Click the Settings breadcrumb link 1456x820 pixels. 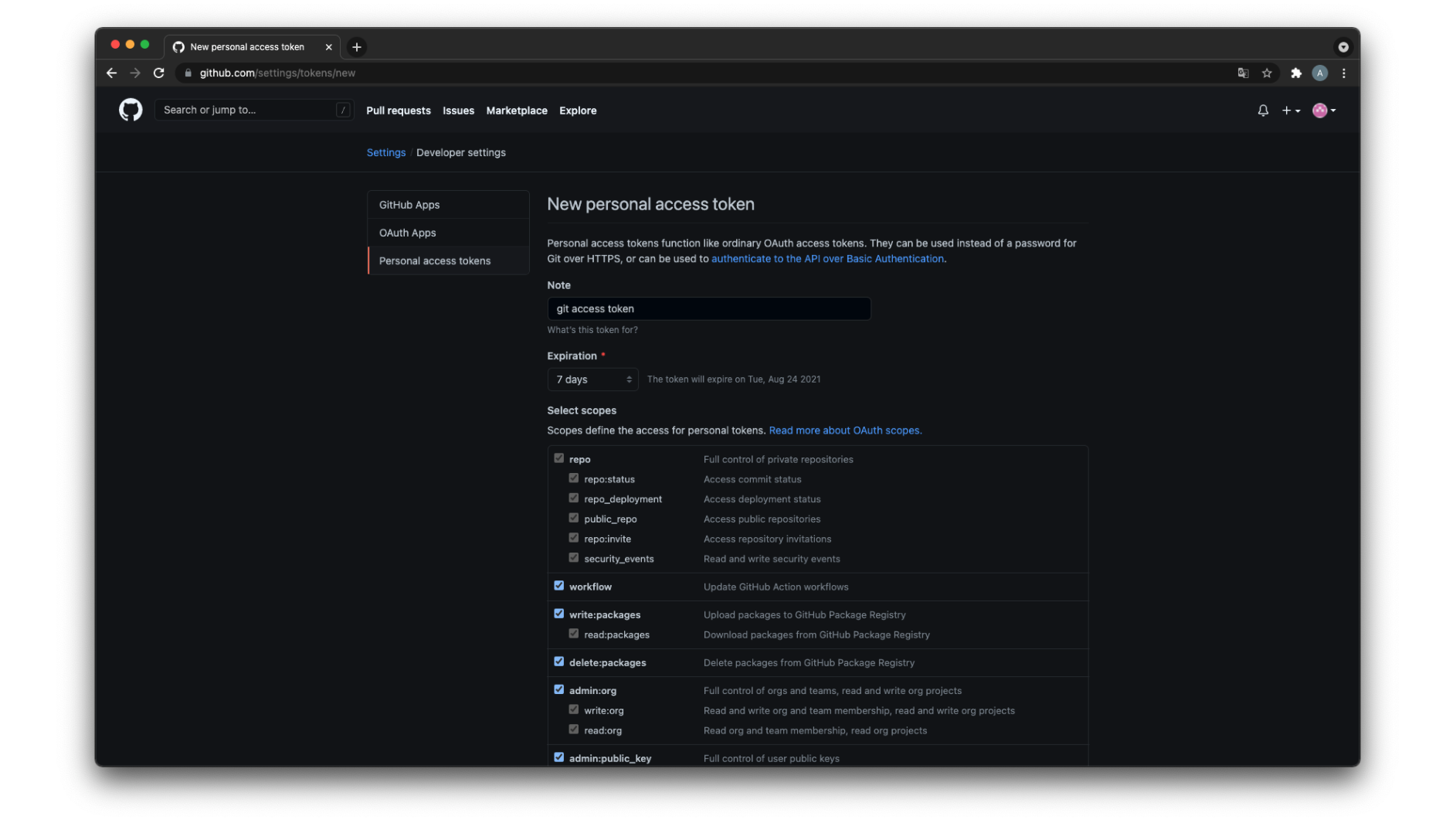point(386,152)
